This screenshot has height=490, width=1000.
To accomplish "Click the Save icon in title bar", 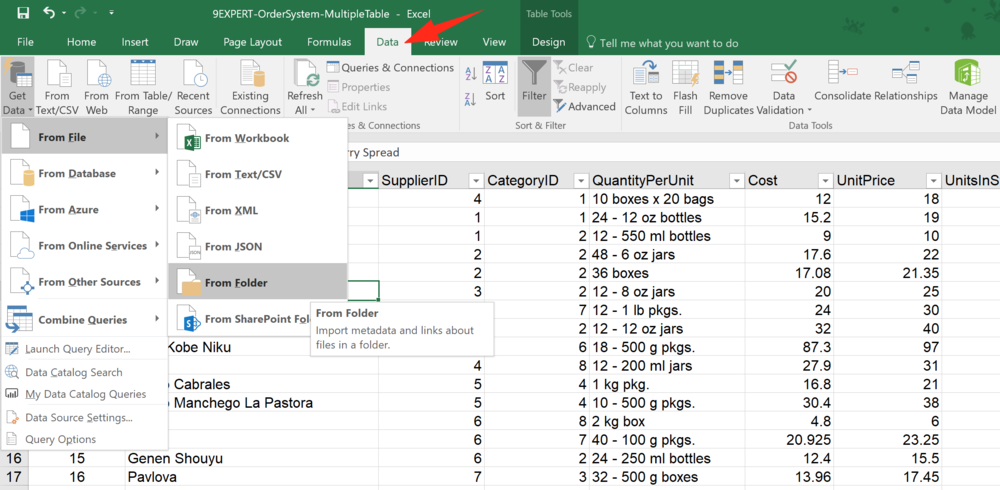I will [24, 13].
